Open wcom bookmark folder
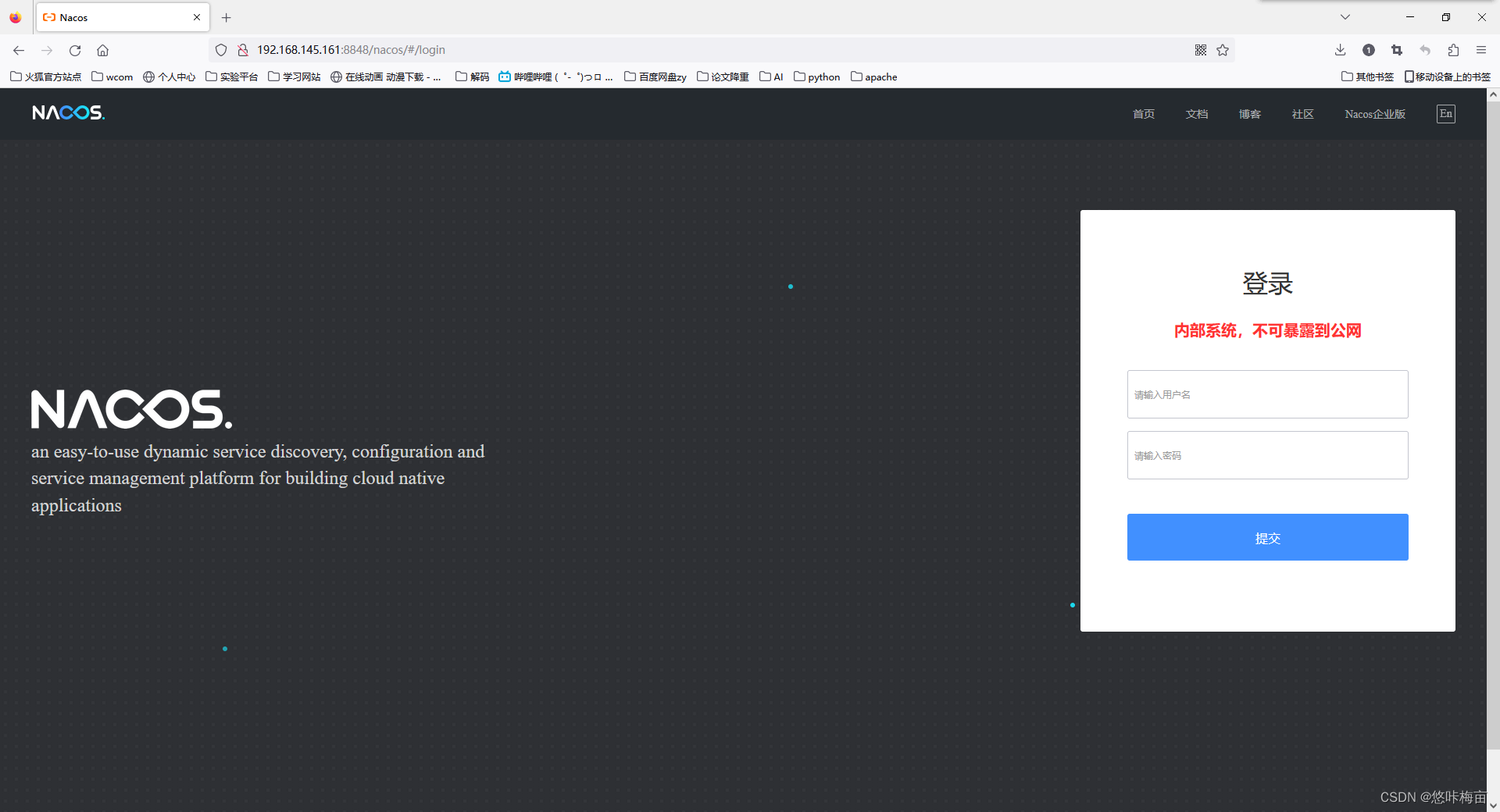 (x=112, y=77)
